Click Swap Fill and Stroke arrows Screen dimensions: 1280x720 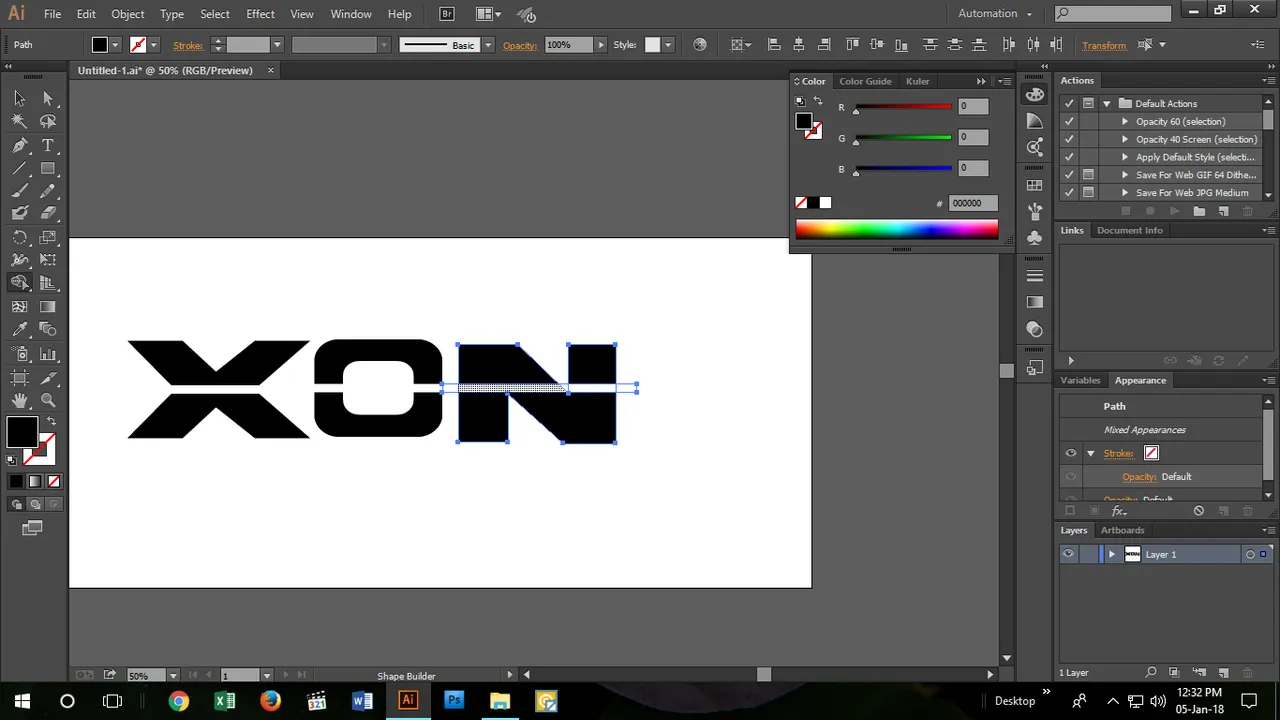pos(51,421)
